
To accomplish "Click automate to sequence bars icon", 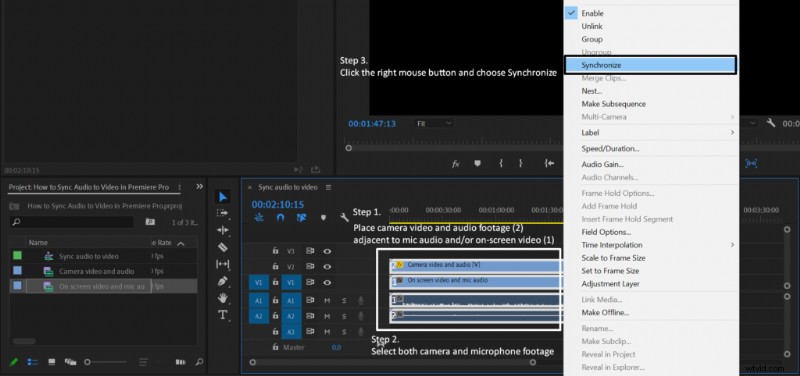I will point(181,362).
